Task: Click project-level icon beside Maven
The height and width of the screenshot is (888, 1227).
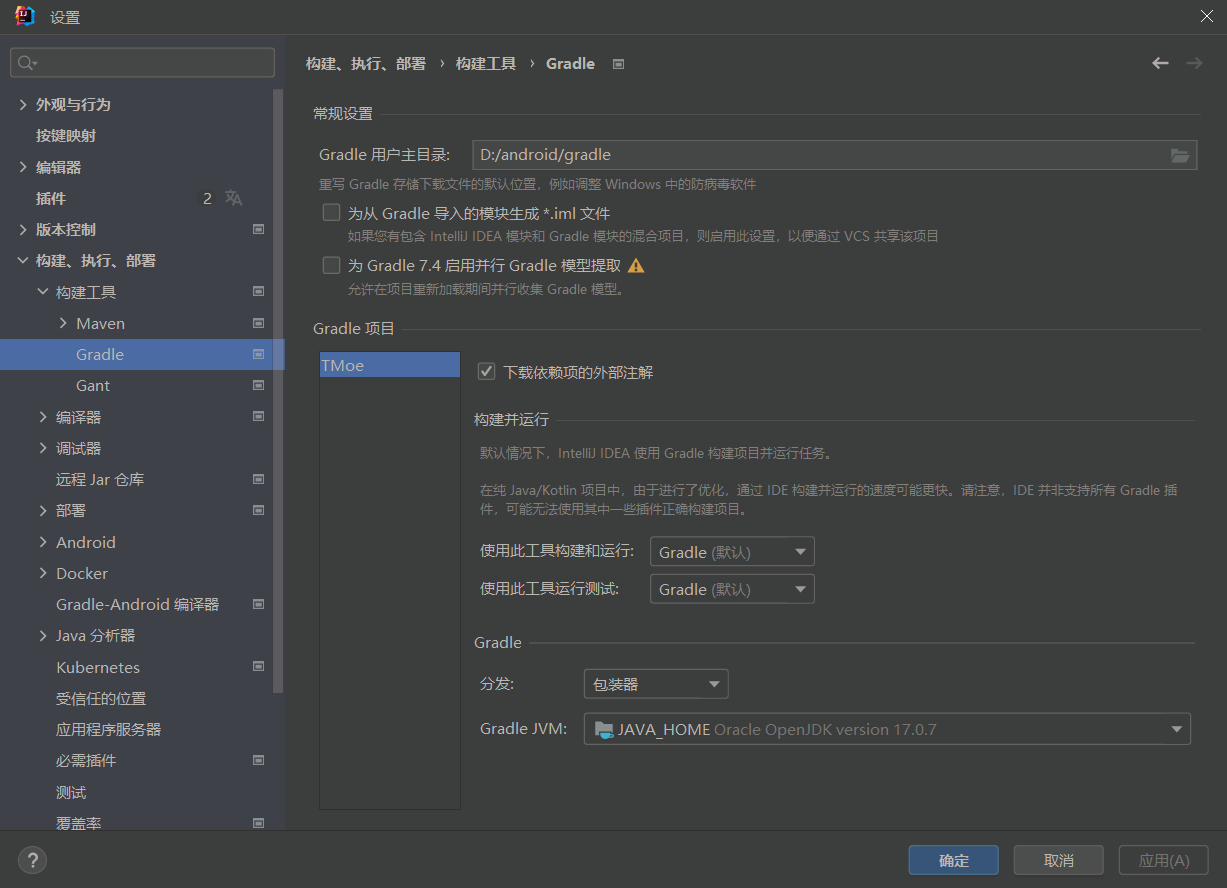Action: click(258, 323)
